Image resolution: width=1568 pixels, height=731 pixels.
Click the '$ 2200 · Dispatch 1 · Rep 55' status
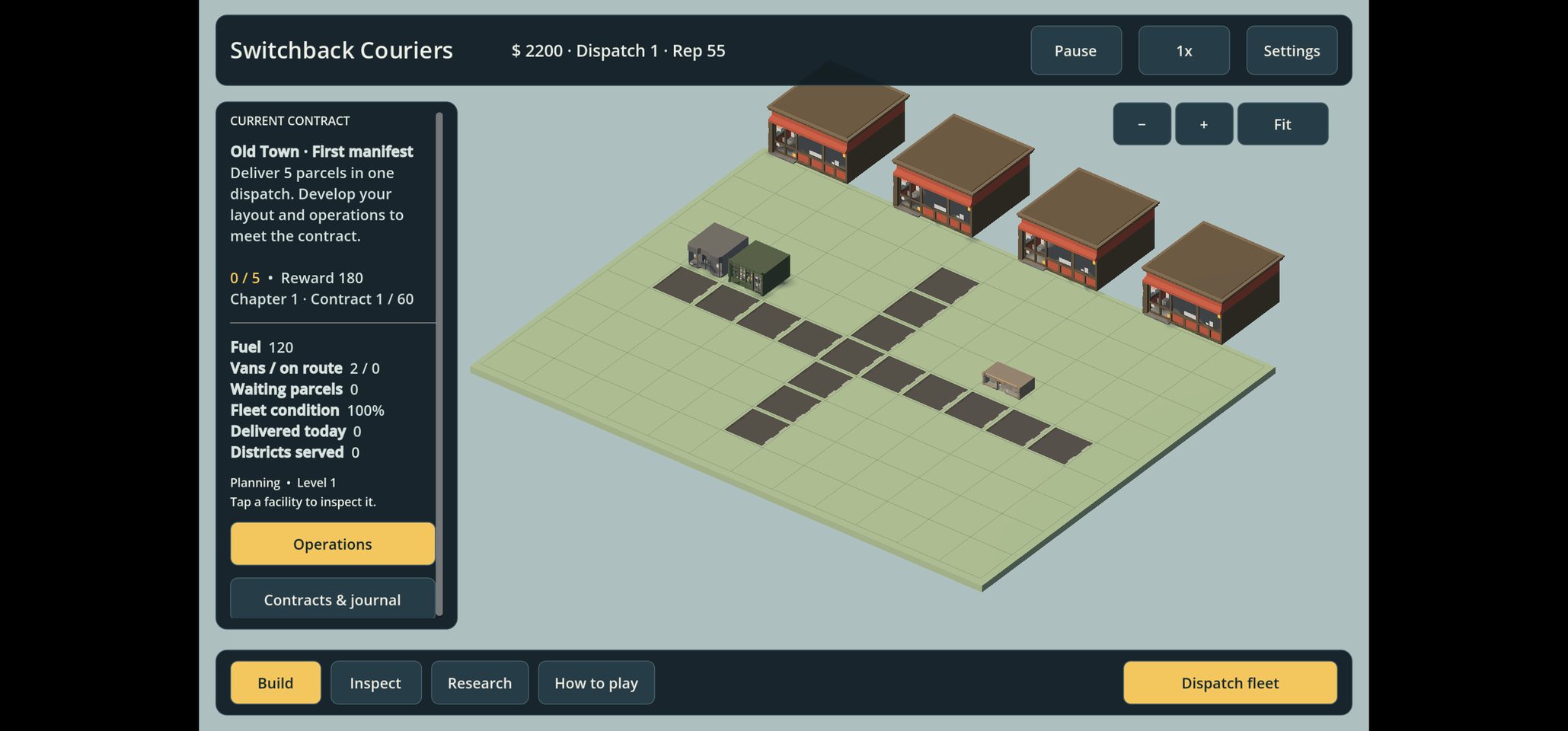[618, 51]
